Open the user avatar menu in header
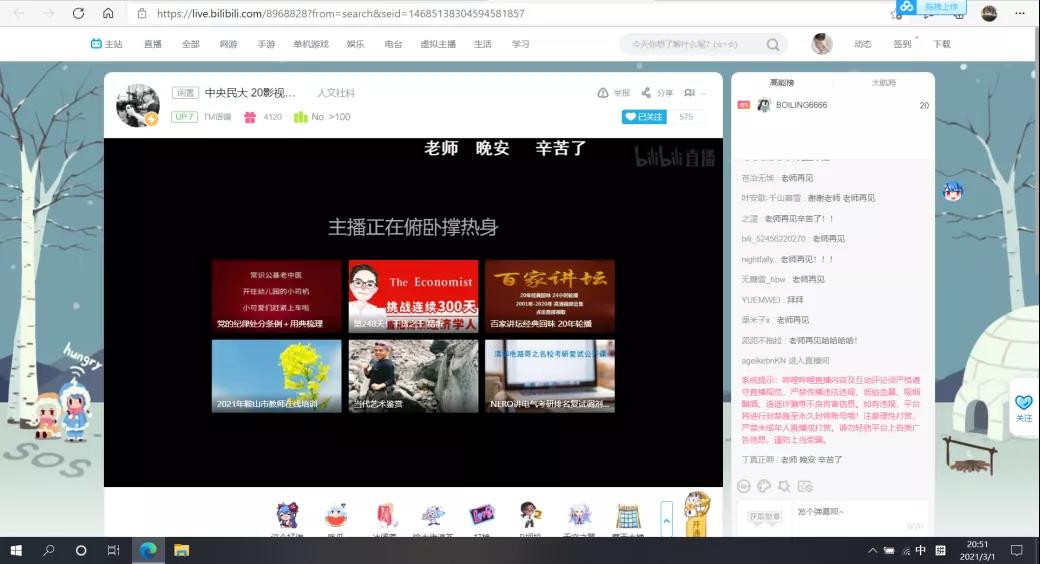The image size is (1040, 564). pyautogui.click(x=822, y=44)
